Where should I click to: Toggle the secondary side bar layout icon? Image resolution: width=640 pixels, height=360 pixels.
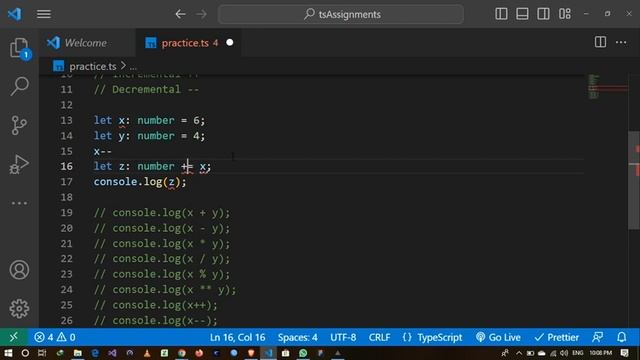543,14
